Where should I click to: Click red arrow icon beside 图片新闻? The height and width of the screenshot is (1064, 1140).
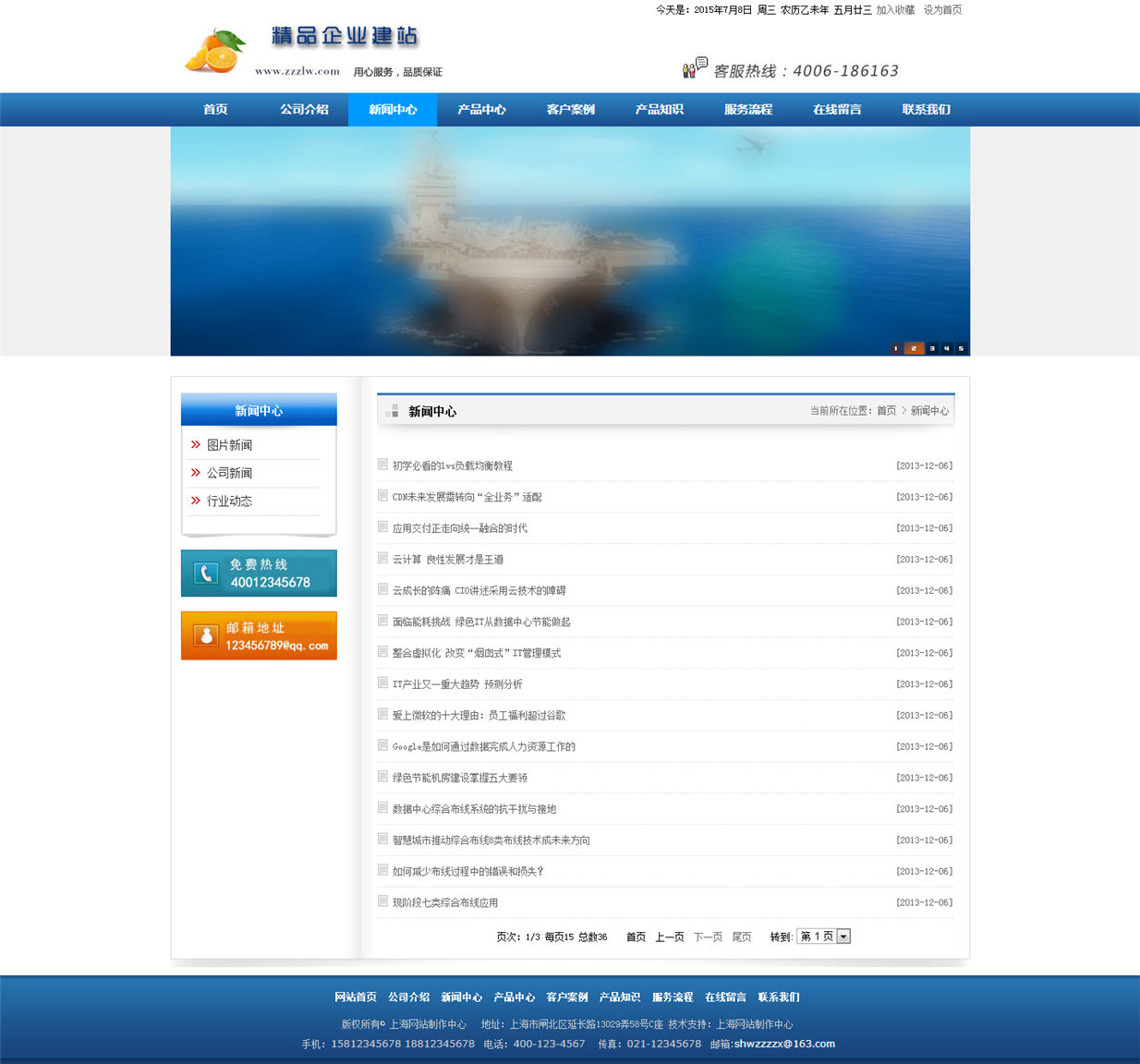(x=196, y=444)
